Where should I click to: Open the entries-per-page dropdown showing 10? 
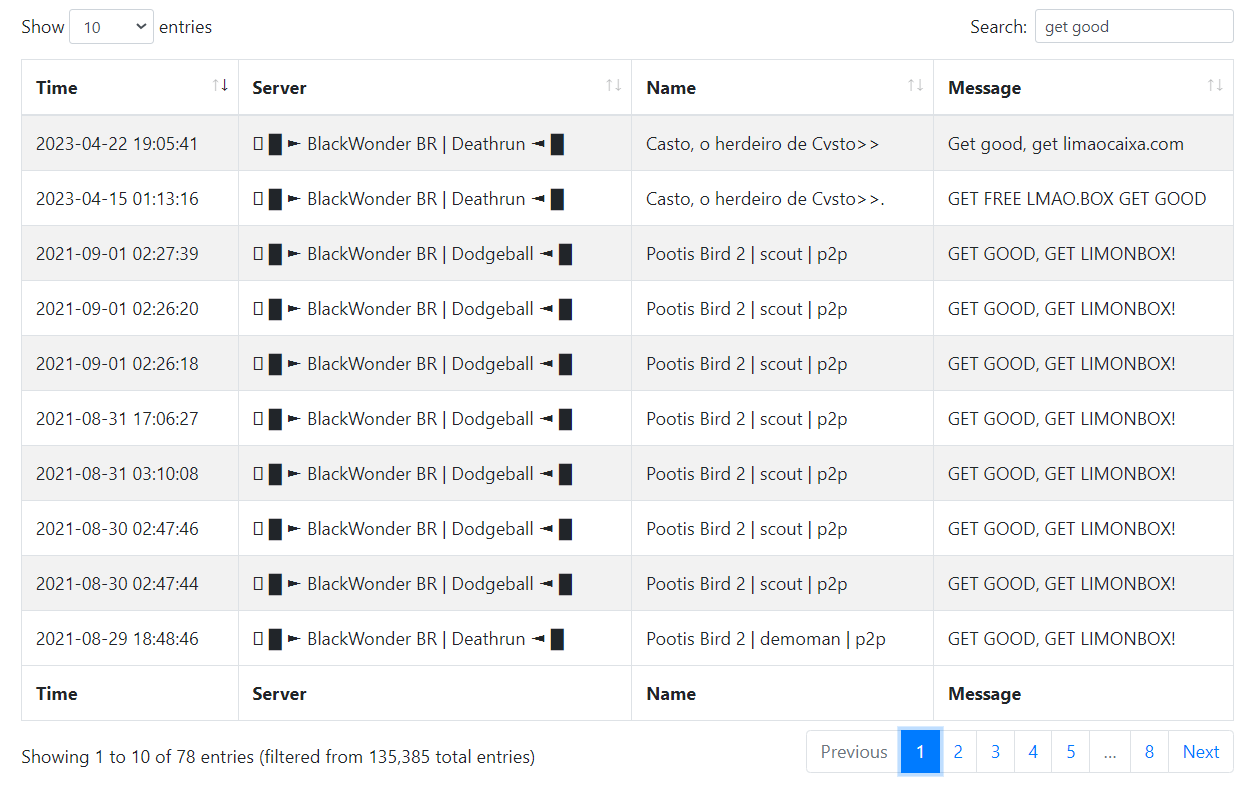pos(111,27)
